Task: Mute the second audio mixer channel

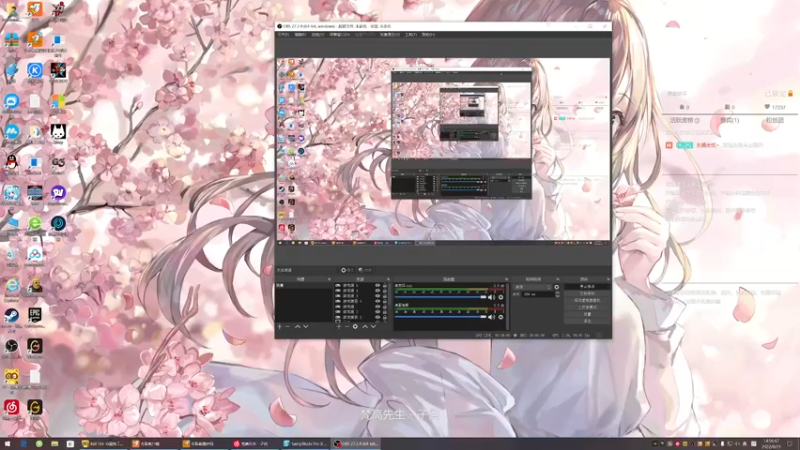Action: pos(491,317)
